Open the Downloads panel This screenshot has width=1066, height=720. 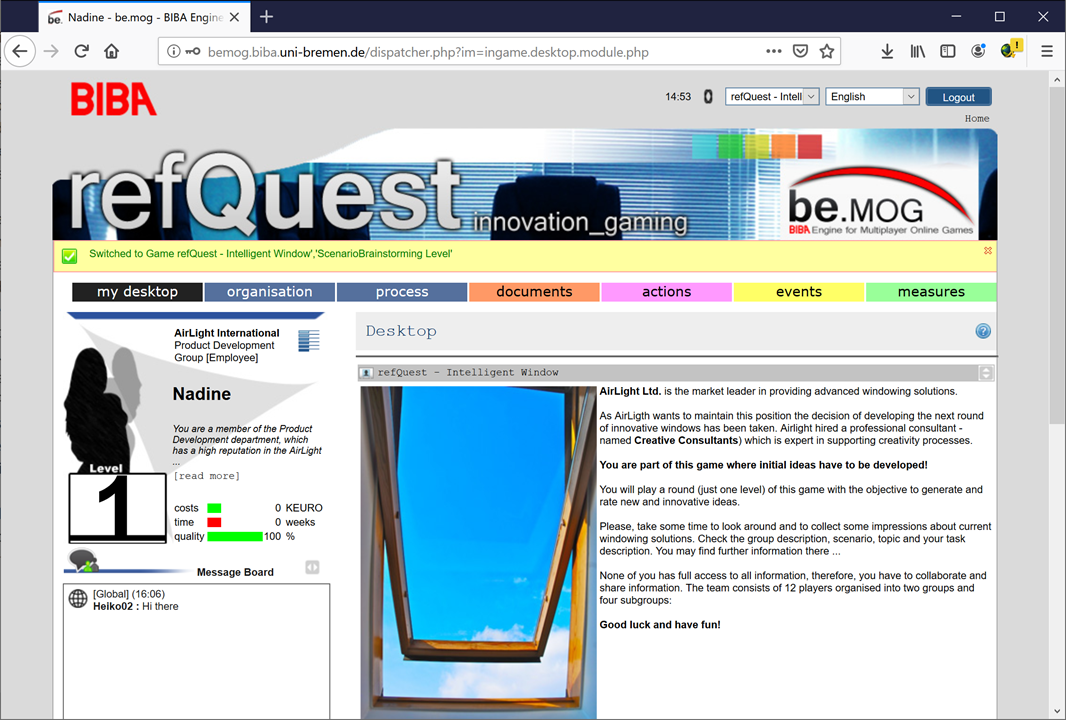tap(887, 52)
